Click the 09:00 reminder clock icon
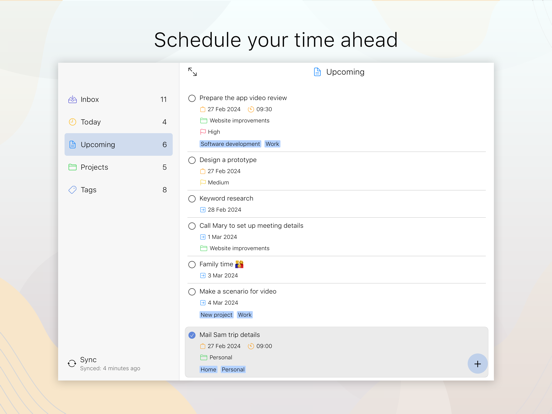This screenshot has height=414, width=552. click(x=251, y=346)
